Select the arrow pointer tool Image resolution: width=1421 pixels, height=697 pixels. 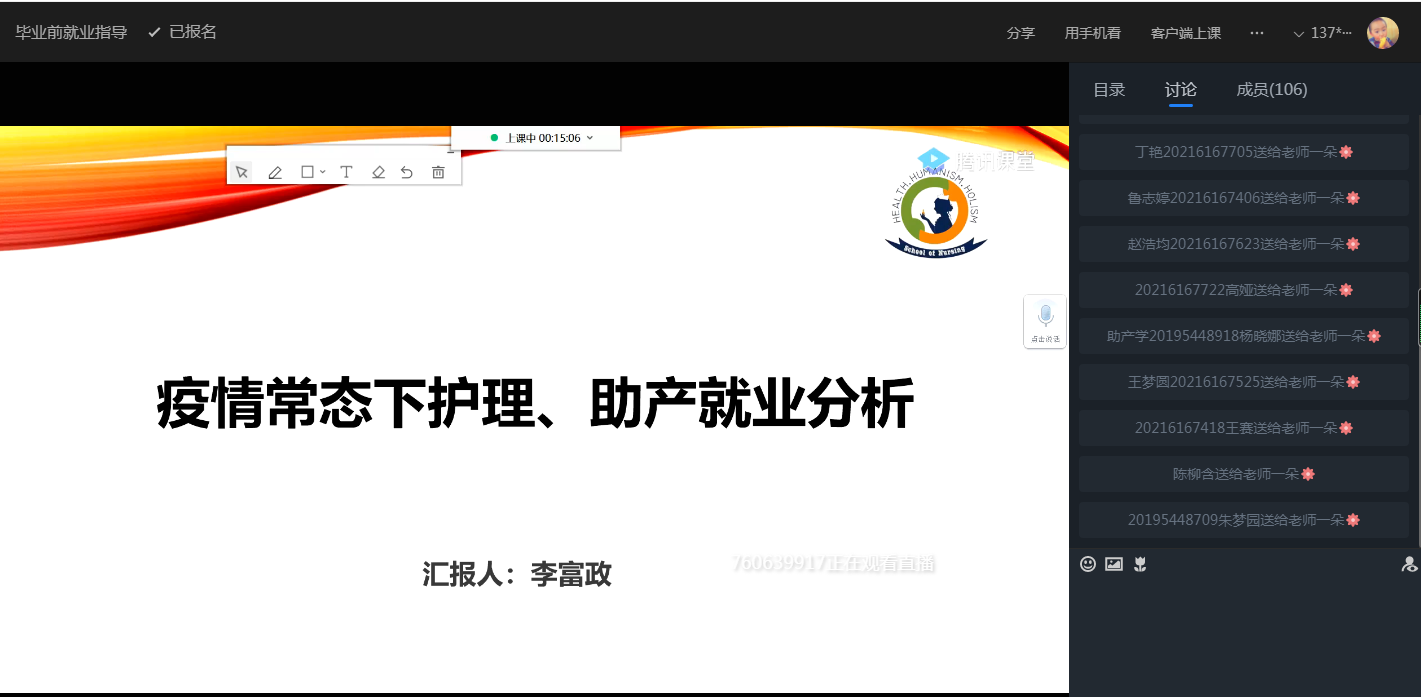pos(242,172)
